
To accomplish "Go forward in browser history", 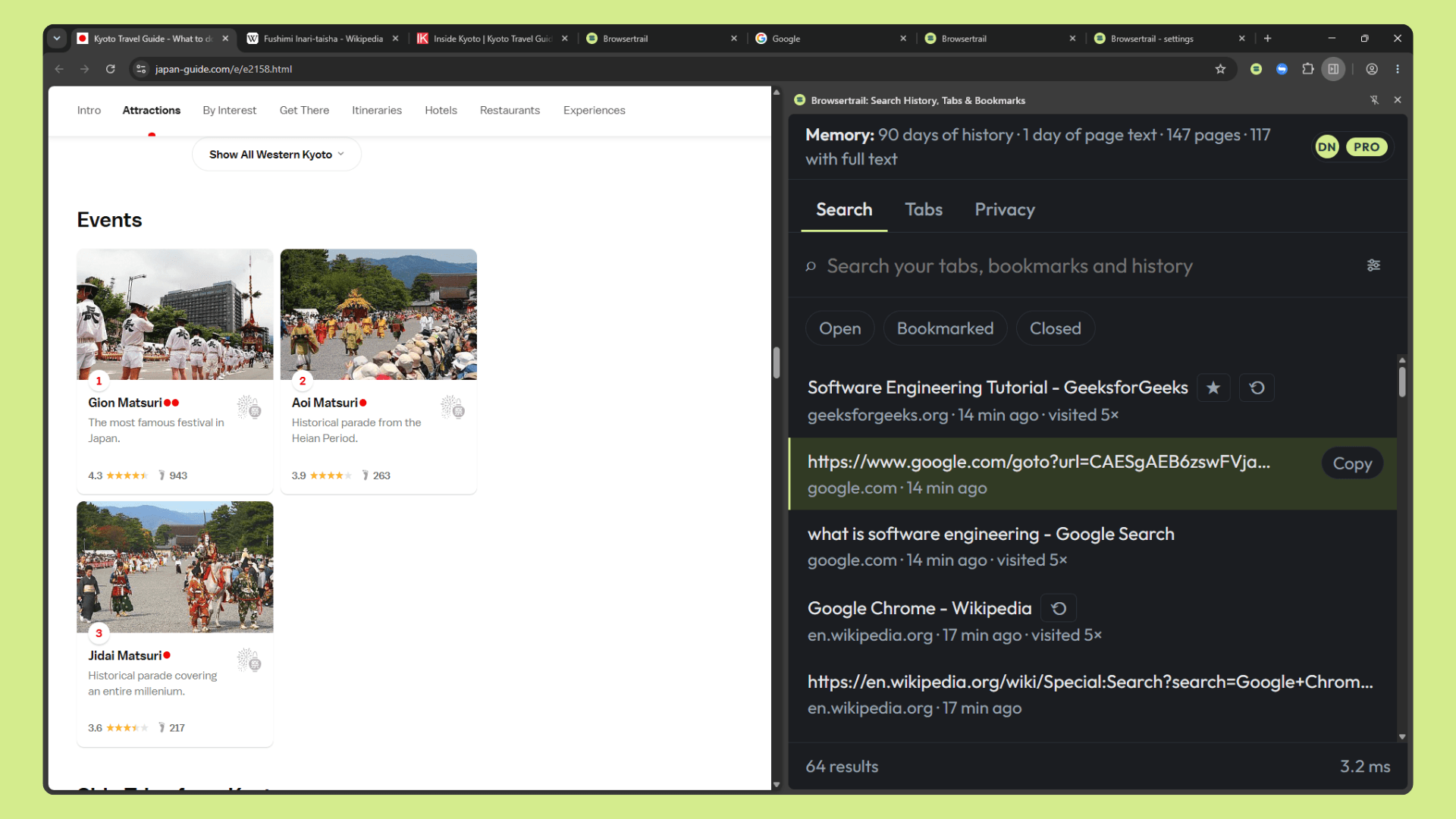I will 85,69.
